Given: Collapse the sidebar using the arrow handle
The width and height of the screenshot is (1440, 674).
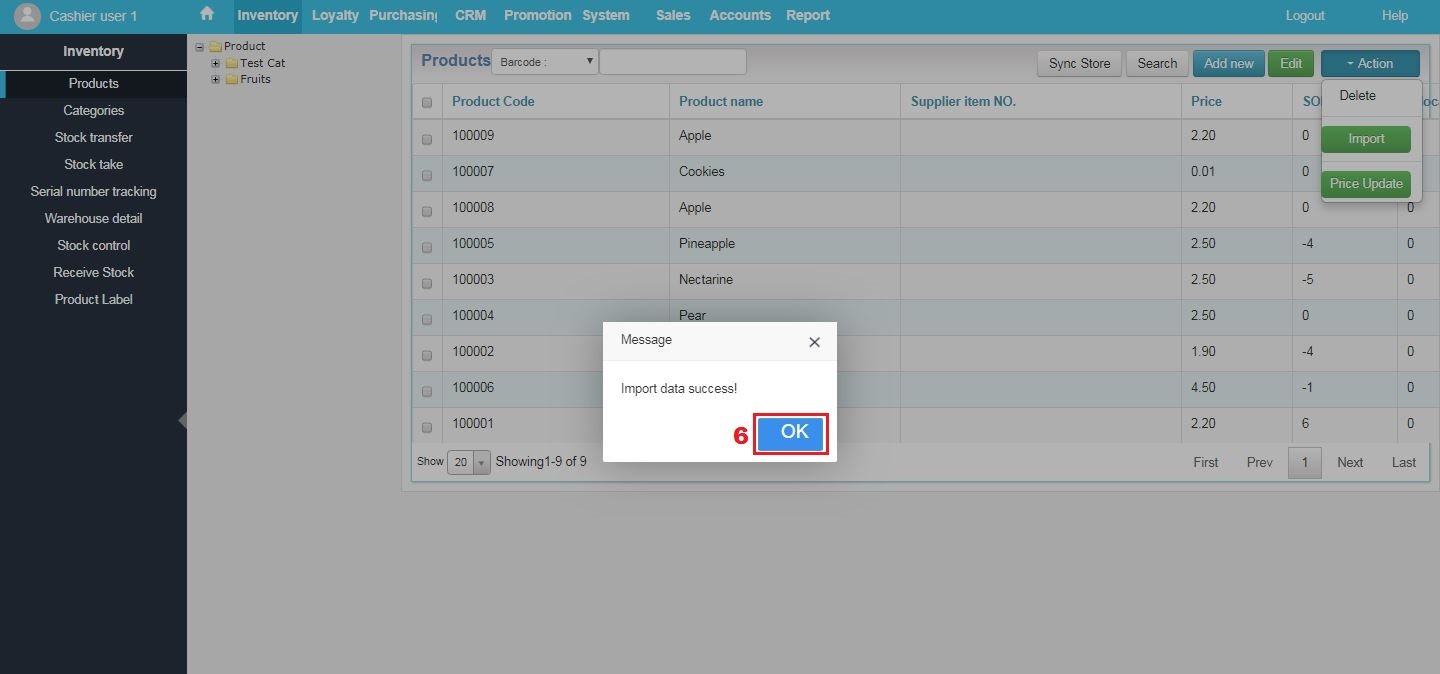Looking at the screenshot, I should pyautogui.click(x=182, y=420).
